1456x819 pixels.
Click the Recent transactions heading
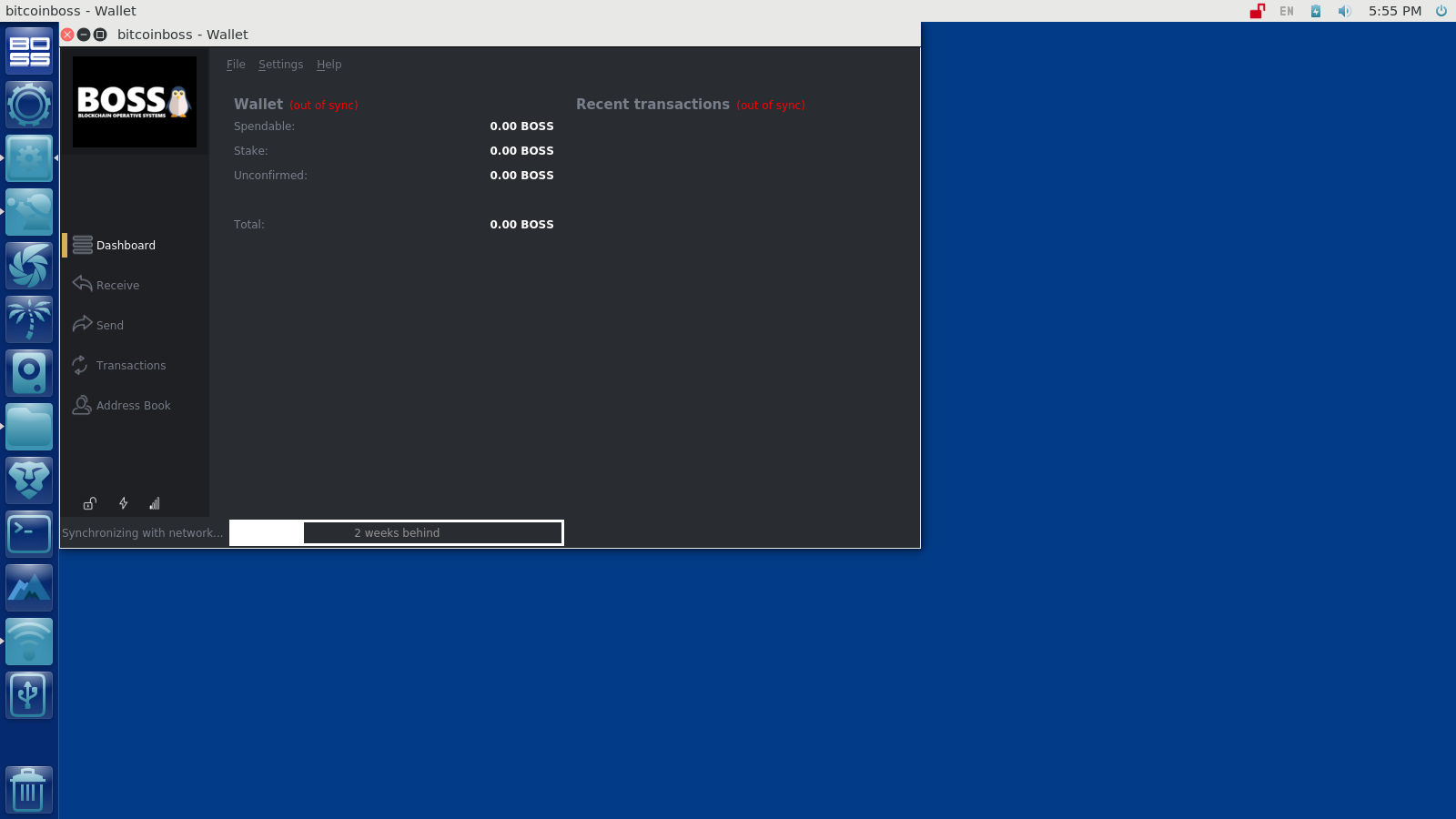coord(652,105)
